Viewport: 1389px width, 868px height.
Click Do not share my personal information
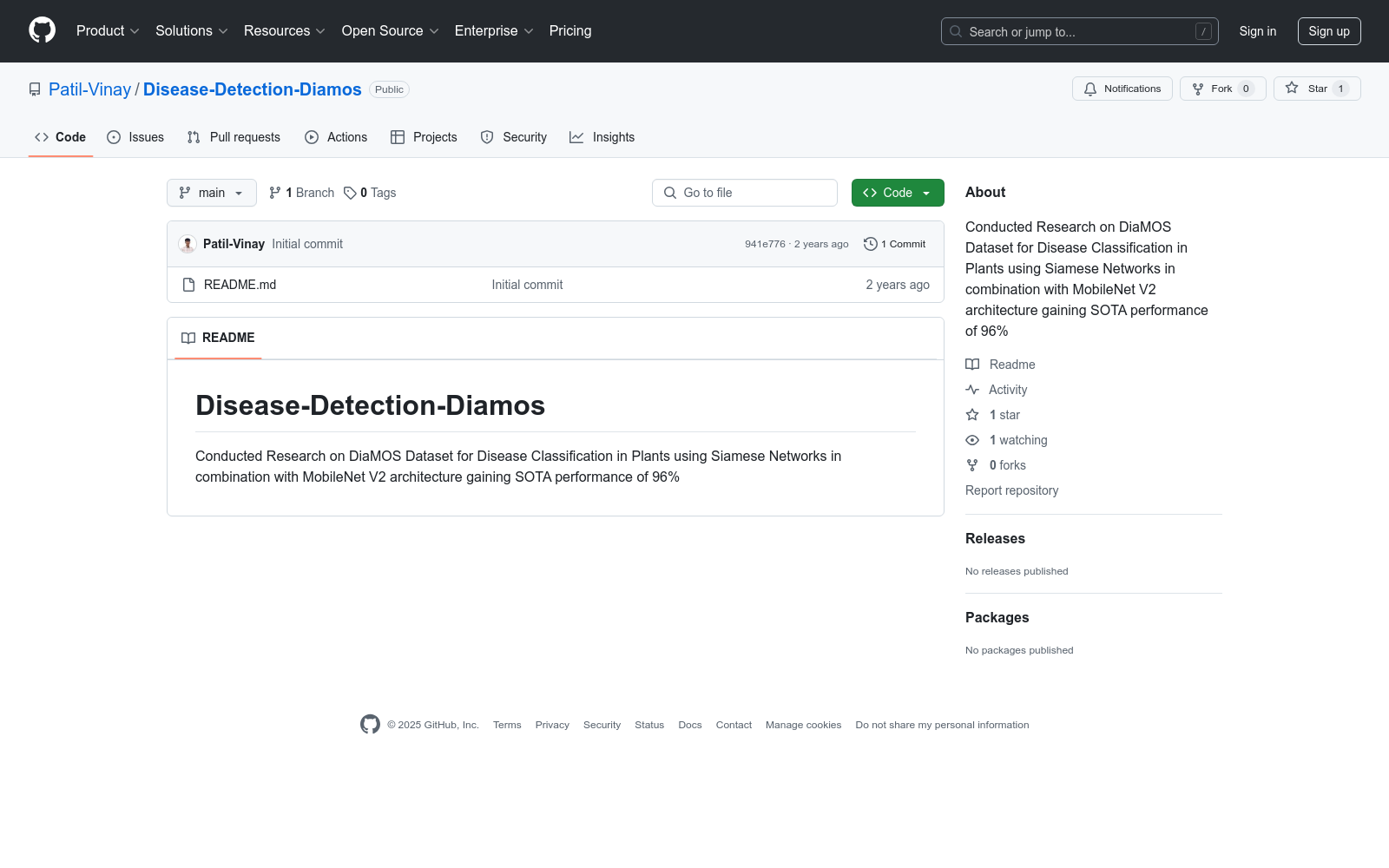(942, 725)
